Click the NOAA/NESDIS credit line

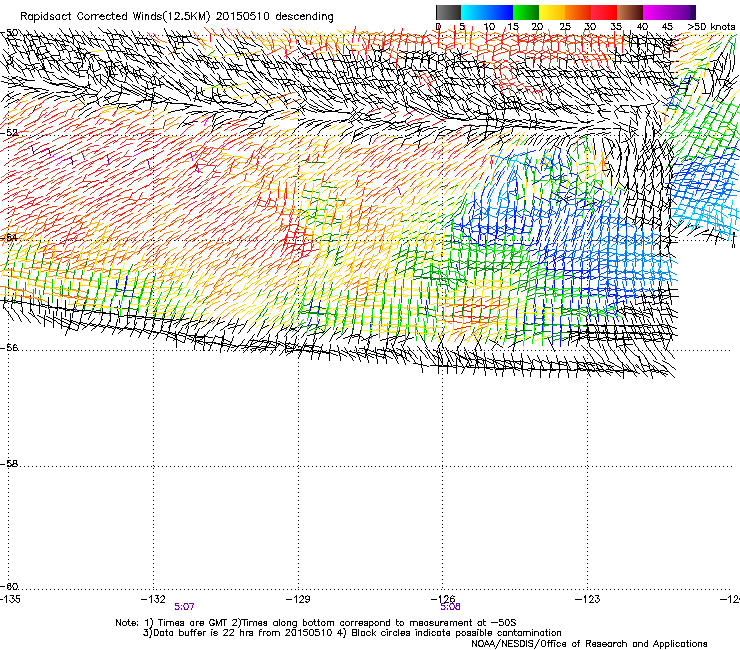tap(589, 644)
